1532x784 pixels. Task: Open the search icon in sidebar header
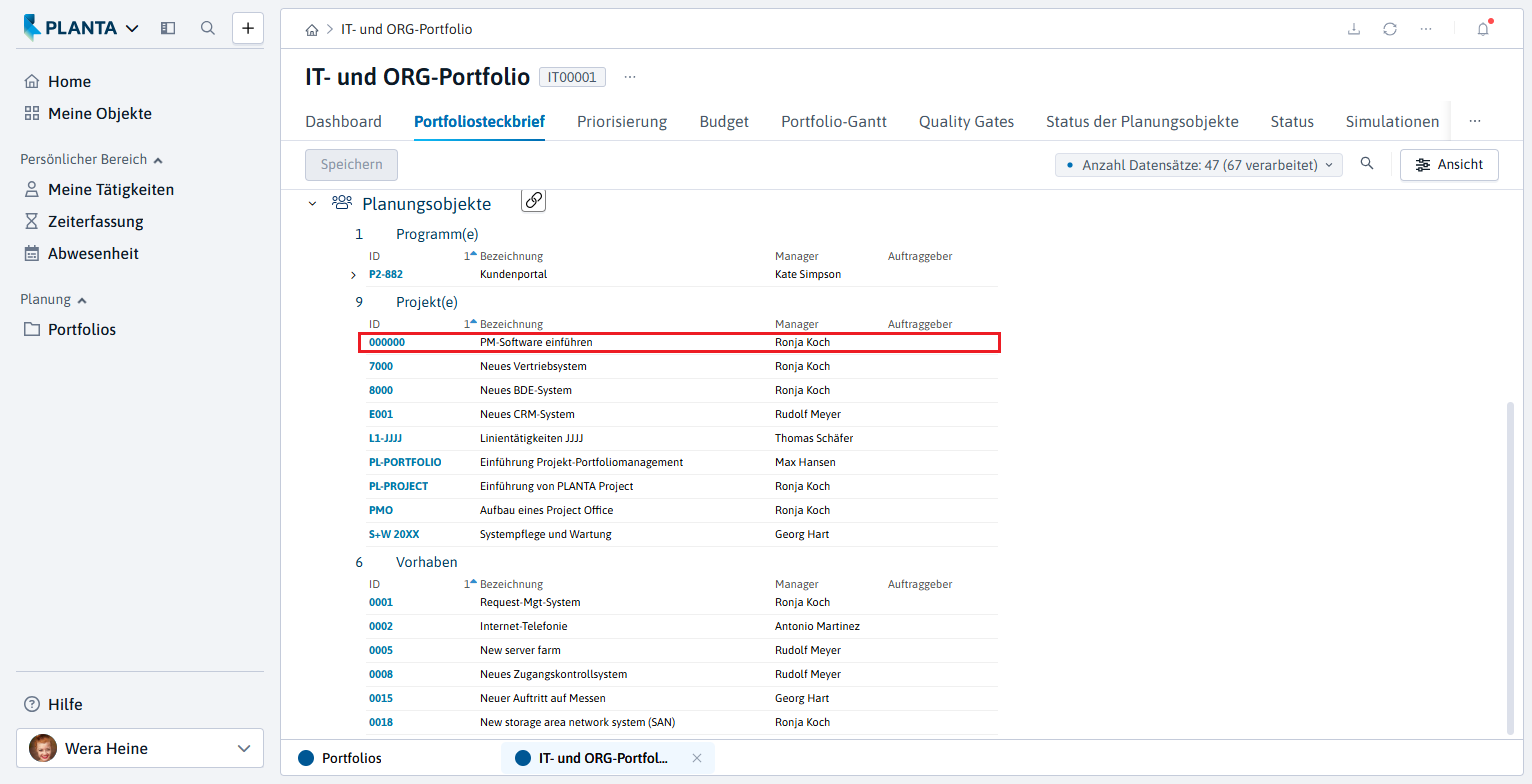tap(208, 28)
